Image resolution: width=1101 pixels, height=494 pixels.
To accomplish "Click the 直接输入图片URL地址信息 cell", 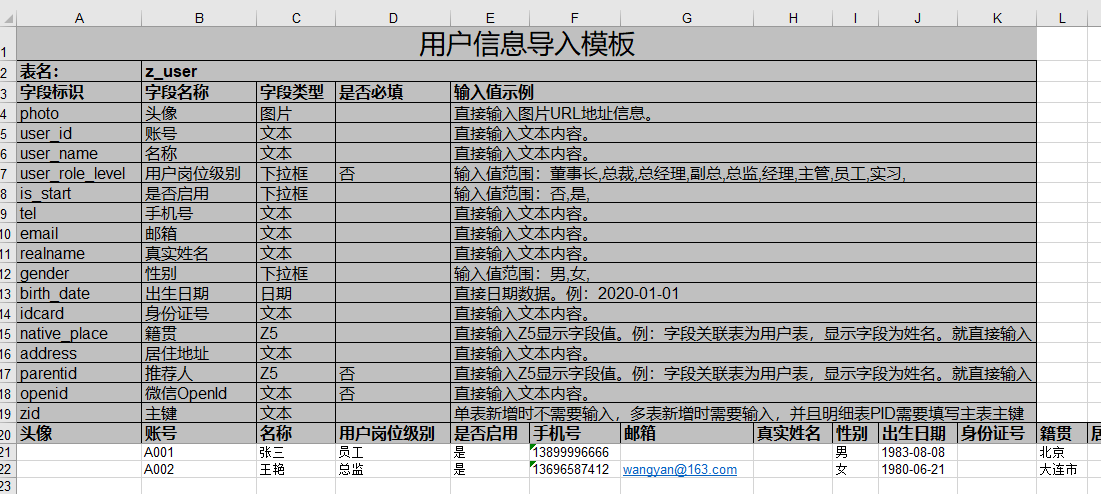I will pyautogui.click(x=744, y=114).
